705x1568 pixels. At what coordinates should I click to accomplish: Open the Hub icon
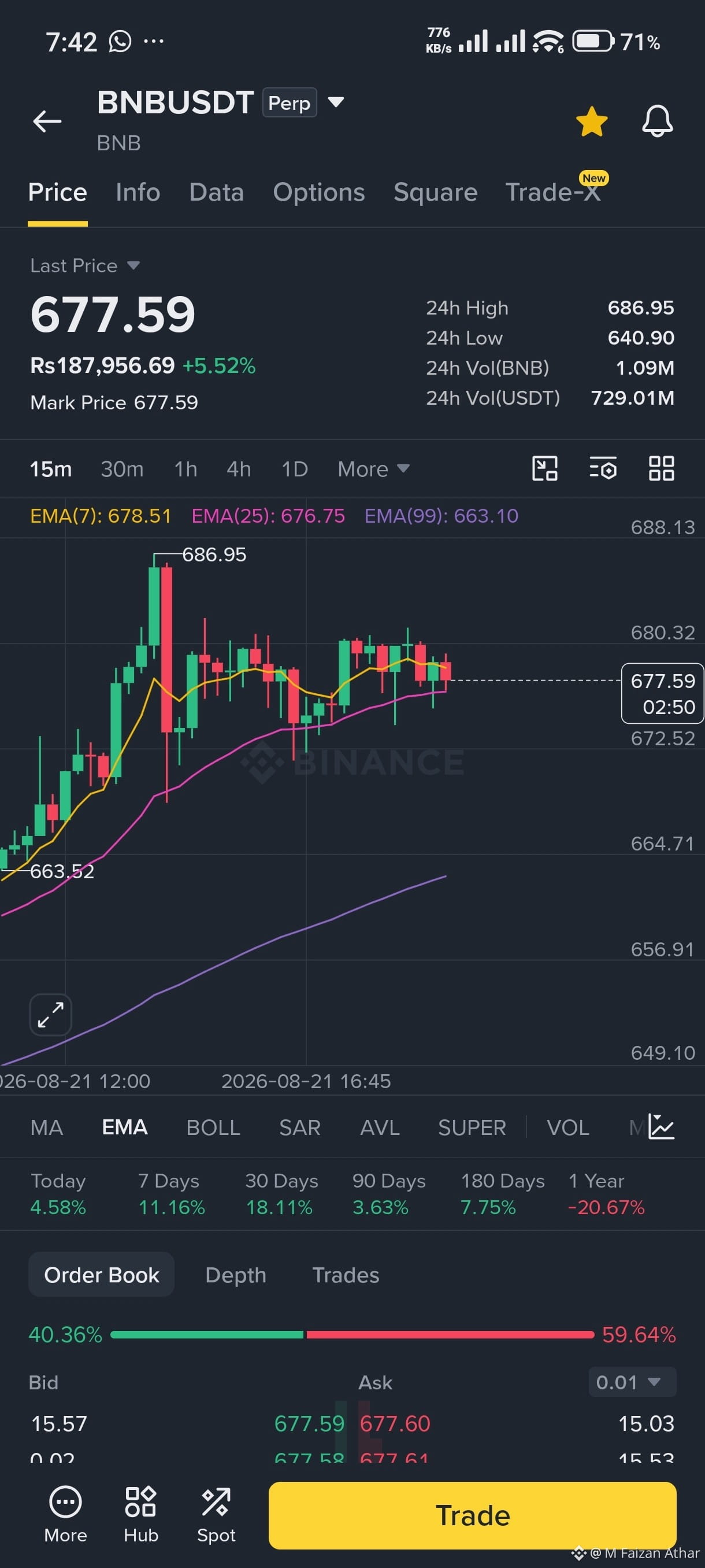140,1514
